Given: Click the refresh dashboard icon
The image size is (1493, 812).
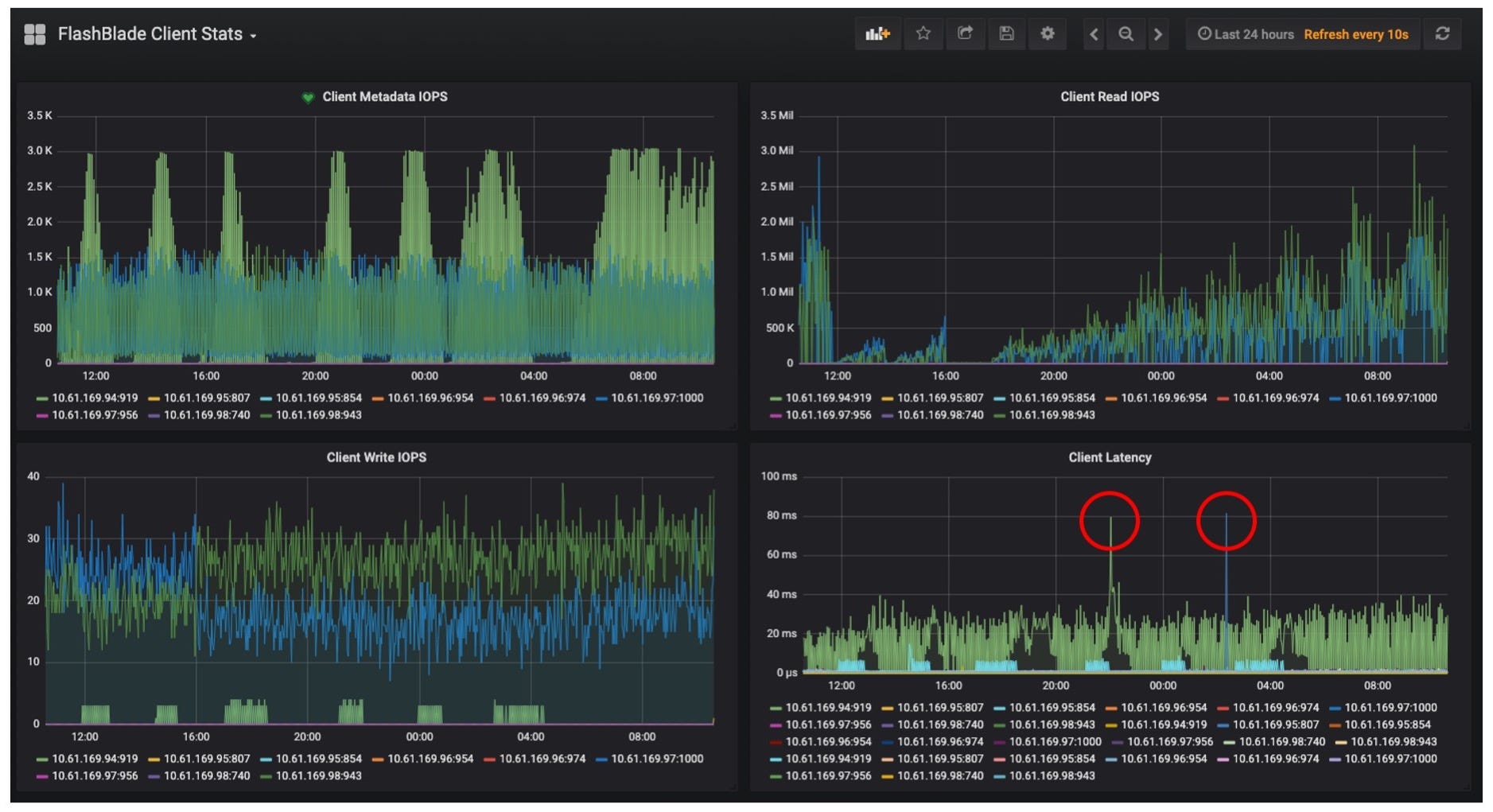Looking at the screenshot, I should coord(1442,34).
